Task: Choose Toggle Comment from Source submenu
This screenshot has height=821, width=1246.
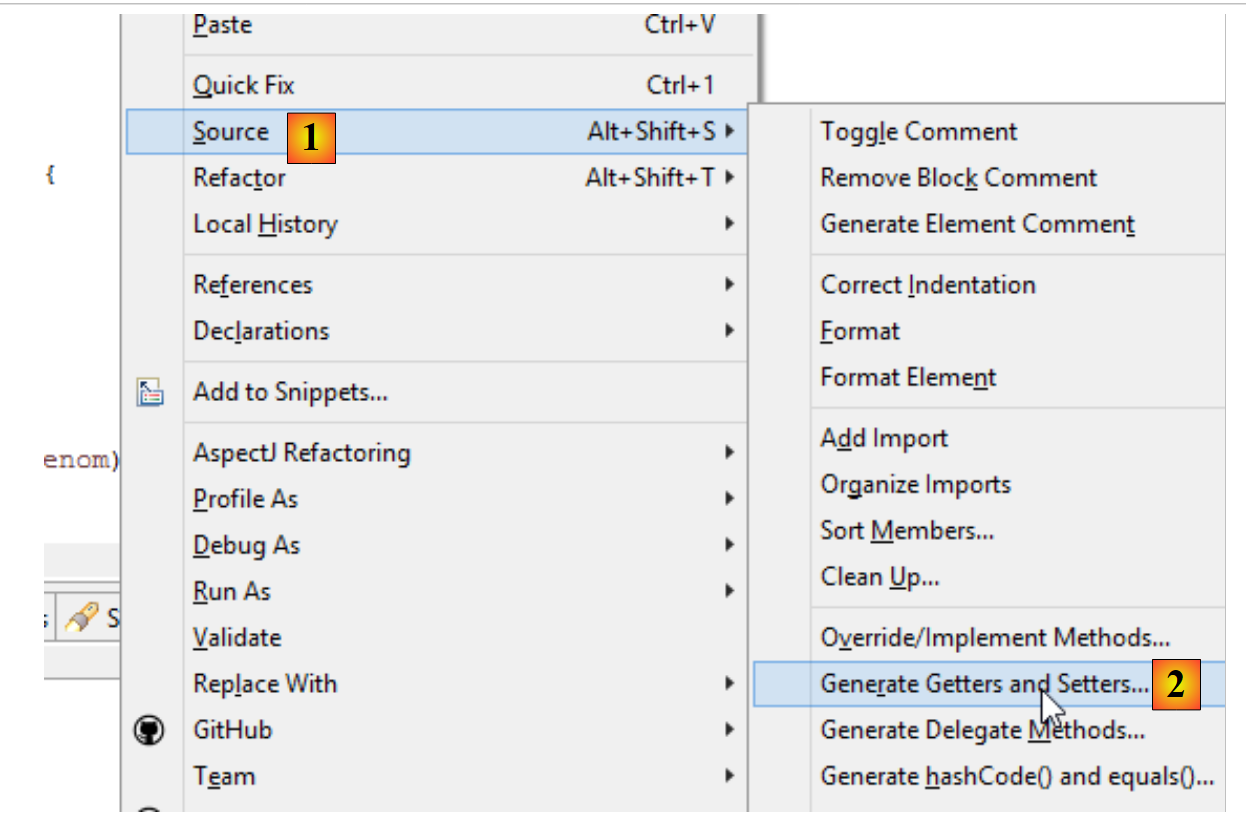Action: [918, 132]
